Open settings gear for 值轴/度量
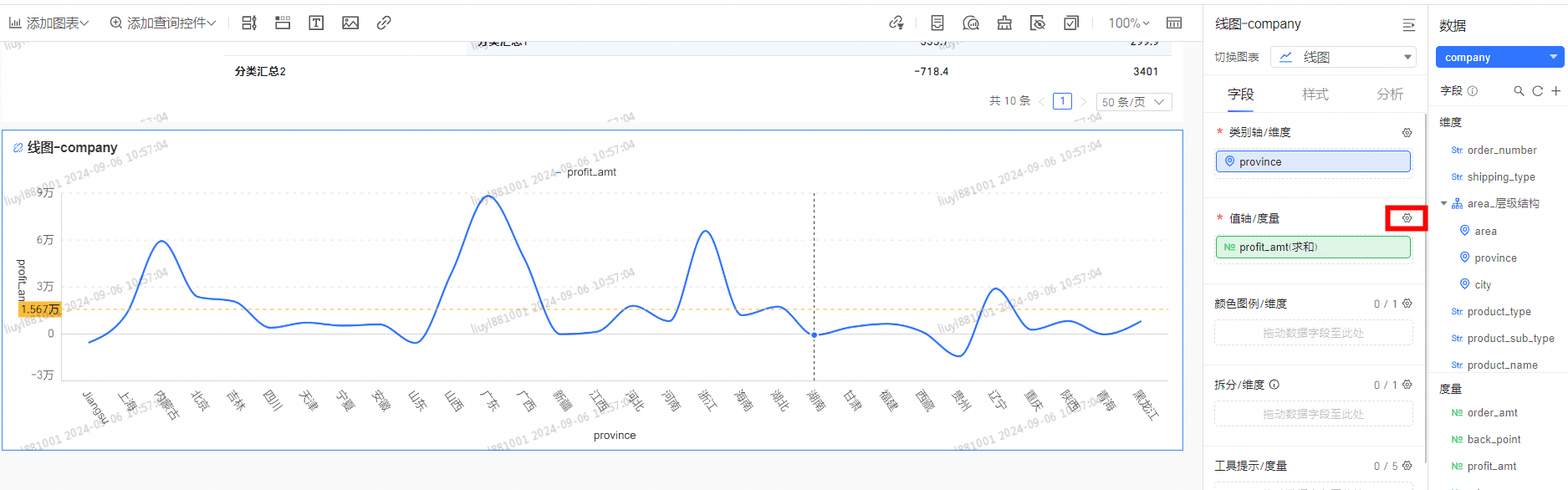 click(x=1407, y=218)
